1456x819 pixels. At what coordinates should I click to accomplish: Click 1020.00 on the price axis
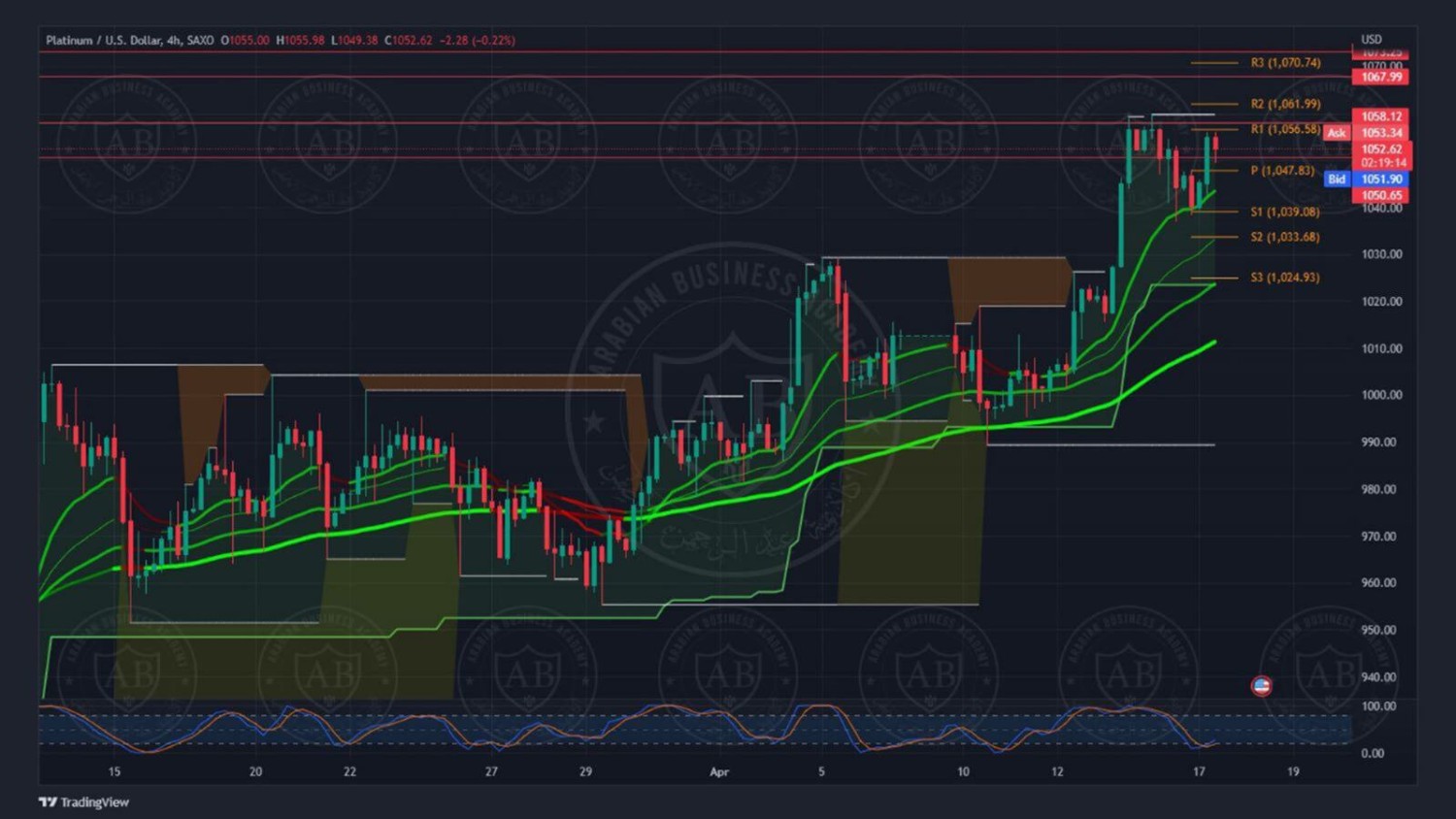(x=1381, y=302)
